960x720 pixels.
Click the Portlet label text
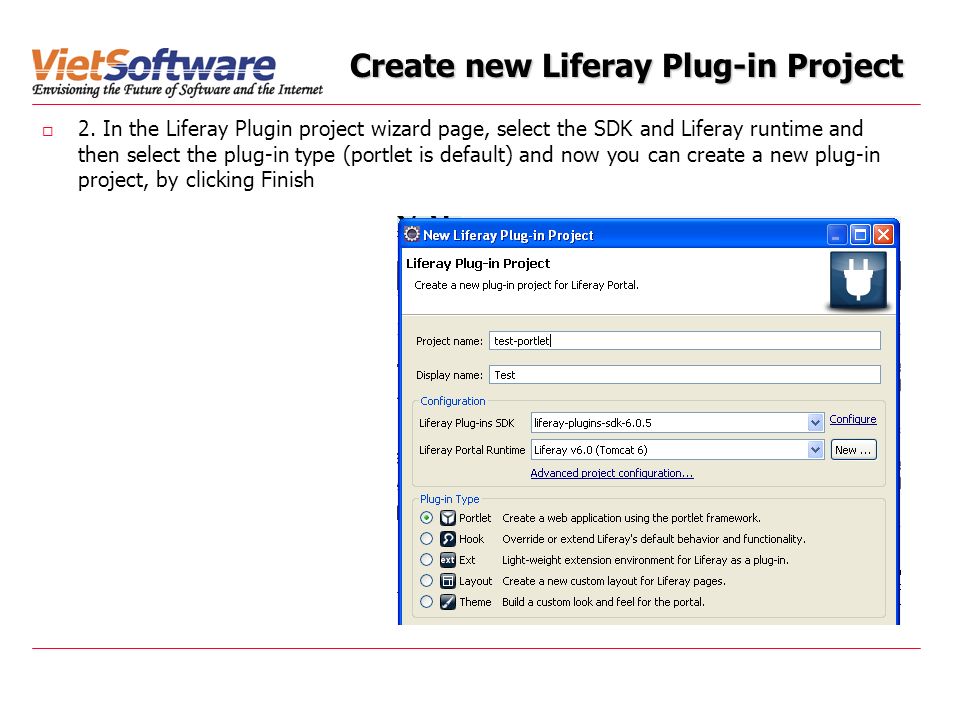[475, 518]
